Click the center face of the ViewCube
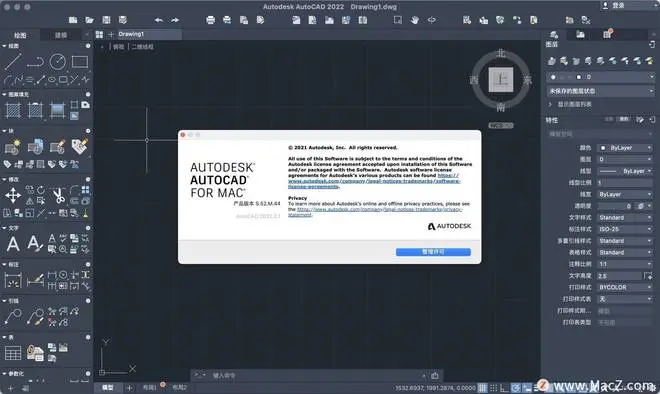The height and width of the screenshot is (394, 660). [500, 80]
